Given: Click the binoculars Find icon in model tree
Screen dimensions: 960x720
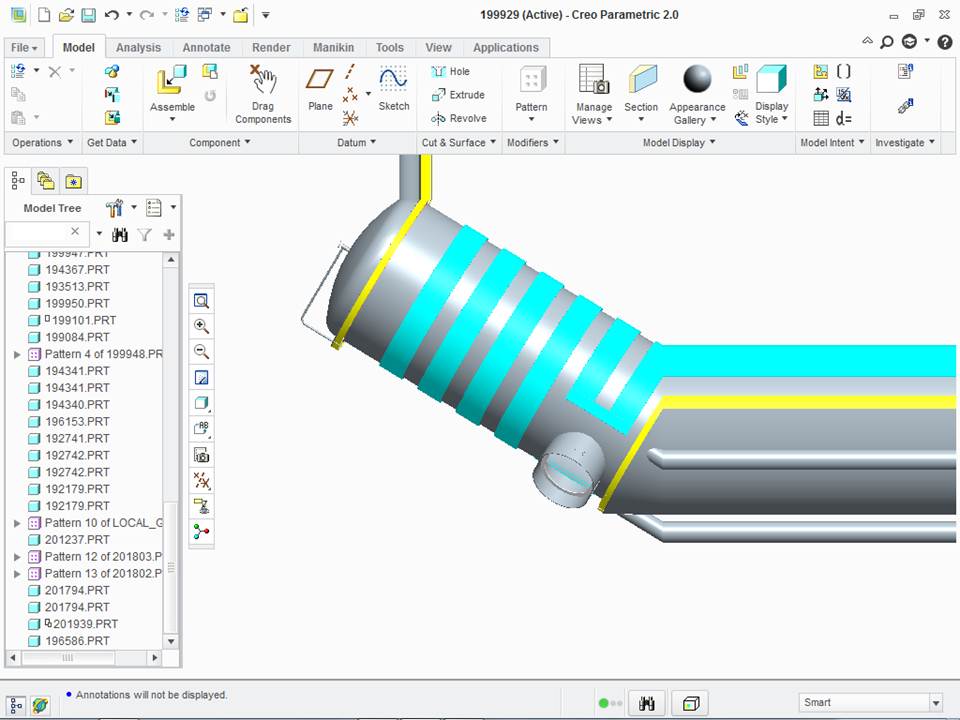Looking at the screenshot, I should (x=120, y=234).
